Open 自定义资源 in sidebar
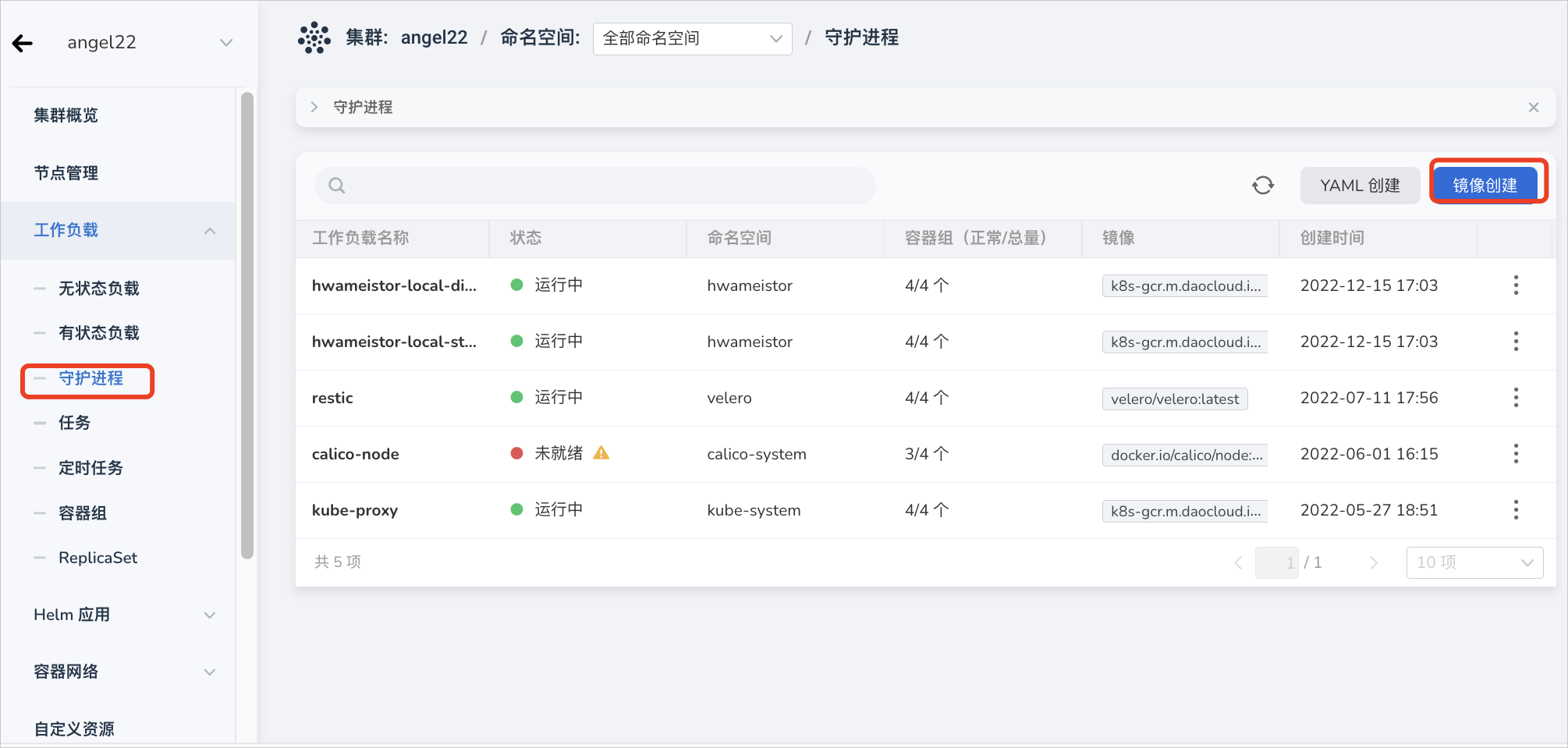Screen dimensions: 1568x748 click(x=74, y=729)
